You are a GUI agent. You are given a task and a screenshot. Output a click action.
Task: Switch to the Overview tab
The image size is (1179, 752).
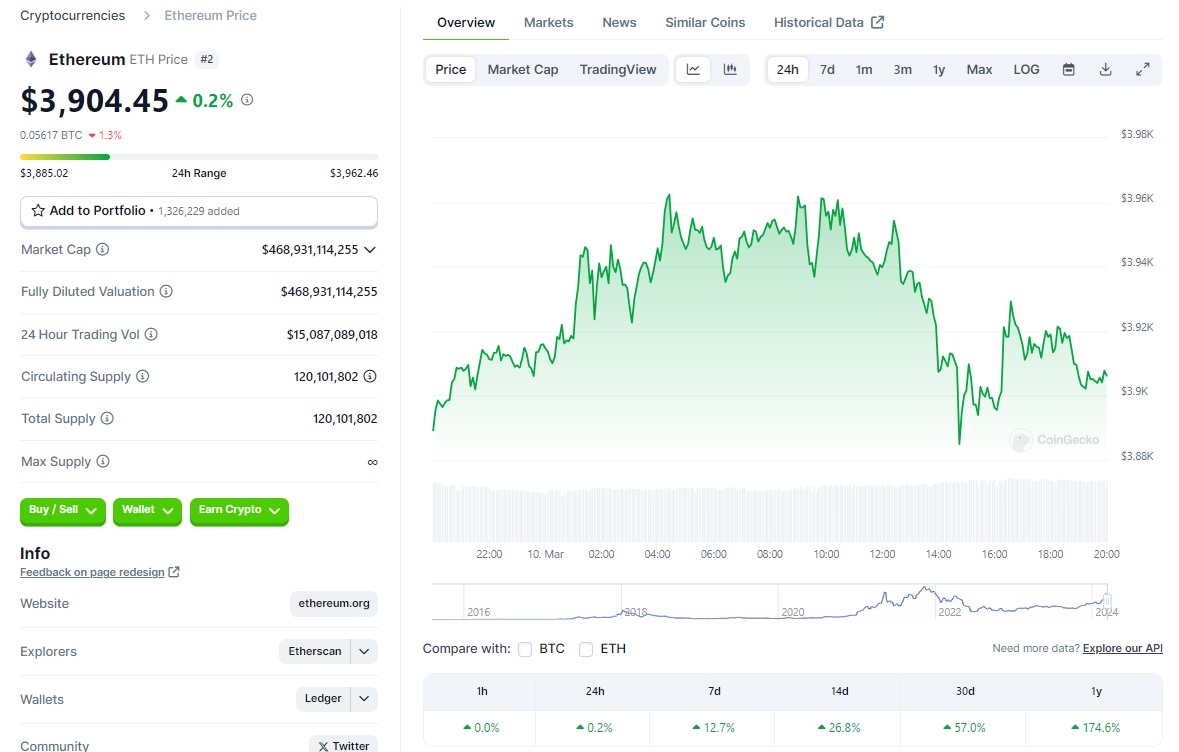[x=466, y=23]
